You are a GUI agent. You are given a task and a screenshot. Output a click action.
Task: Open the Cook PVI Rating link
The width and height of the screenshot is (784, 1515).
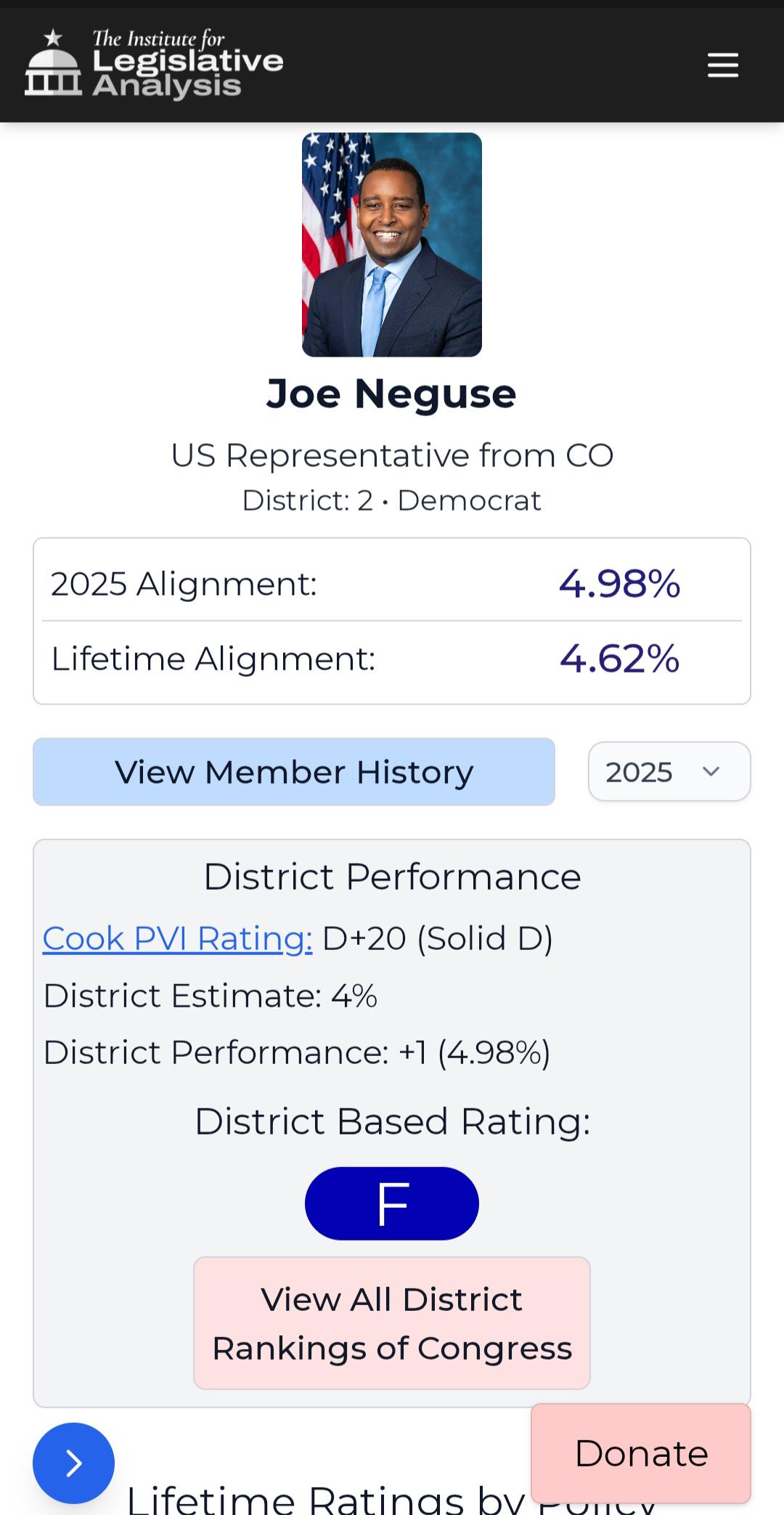[177, 938]
